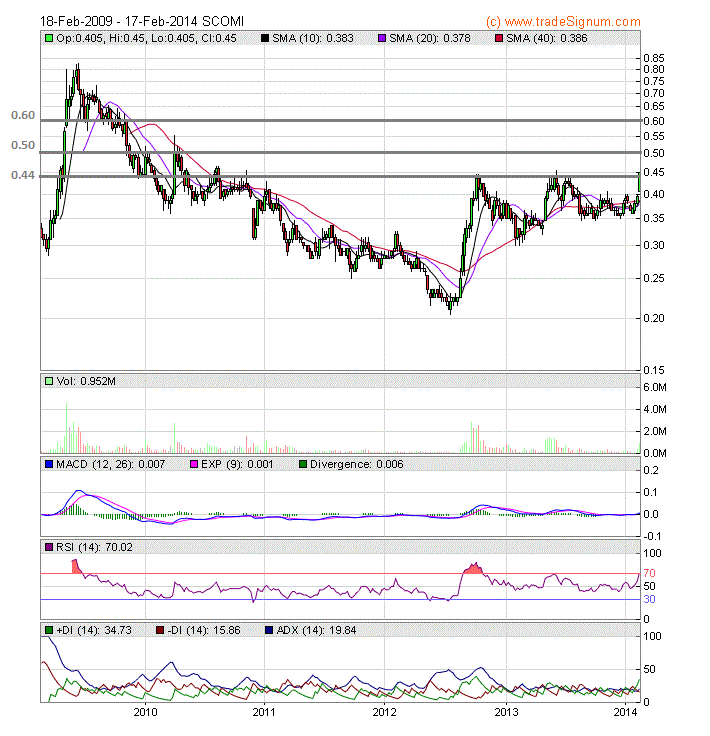This screenshot has height=736, width=710.
Task: Click the green +DI (14) legend swatch
Action: click(49, 630)
